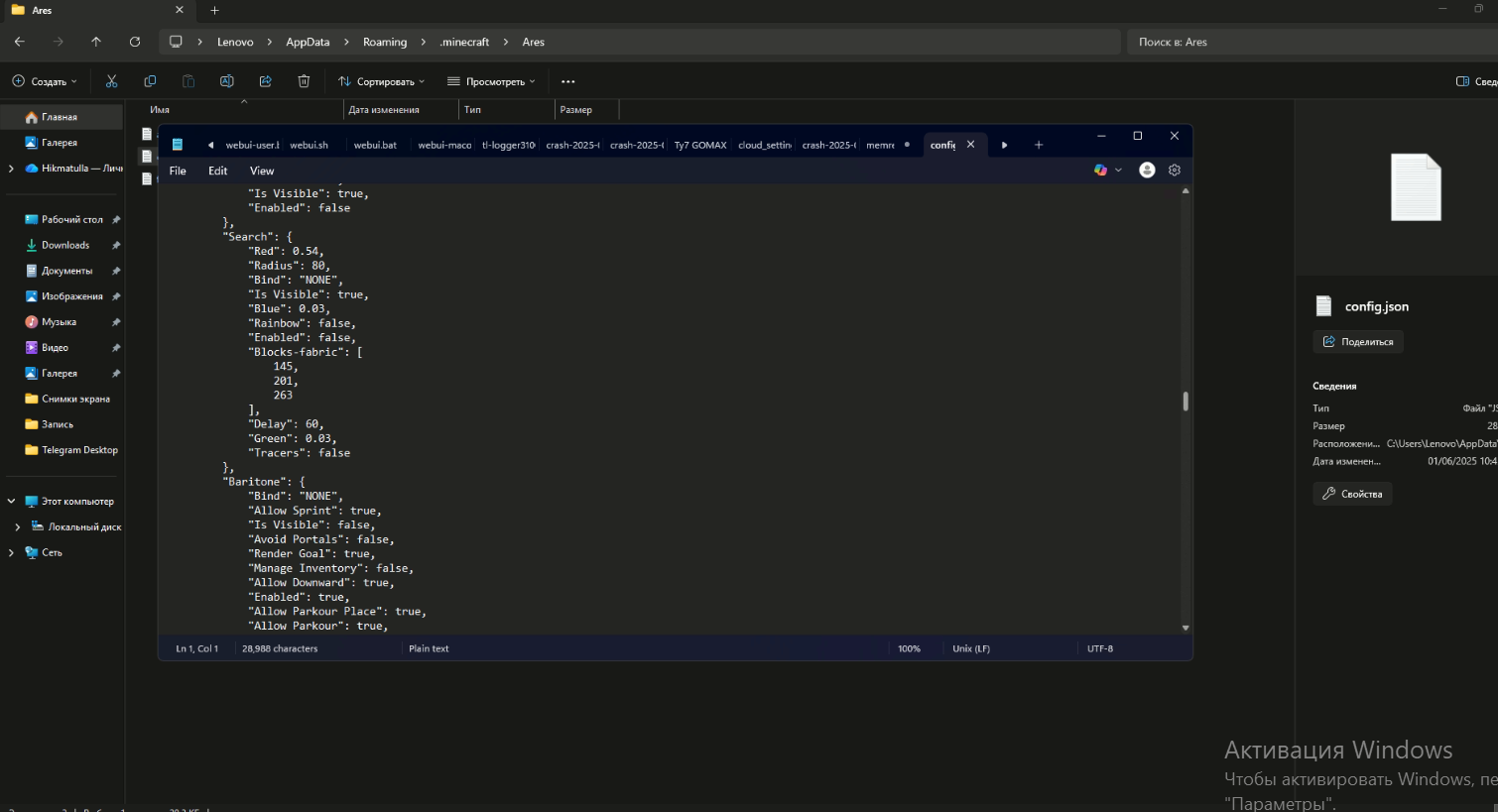Viewport: 1498px width, 812px height.
Task: Switch to the webui.bat tab
Action: click(375, 144)
